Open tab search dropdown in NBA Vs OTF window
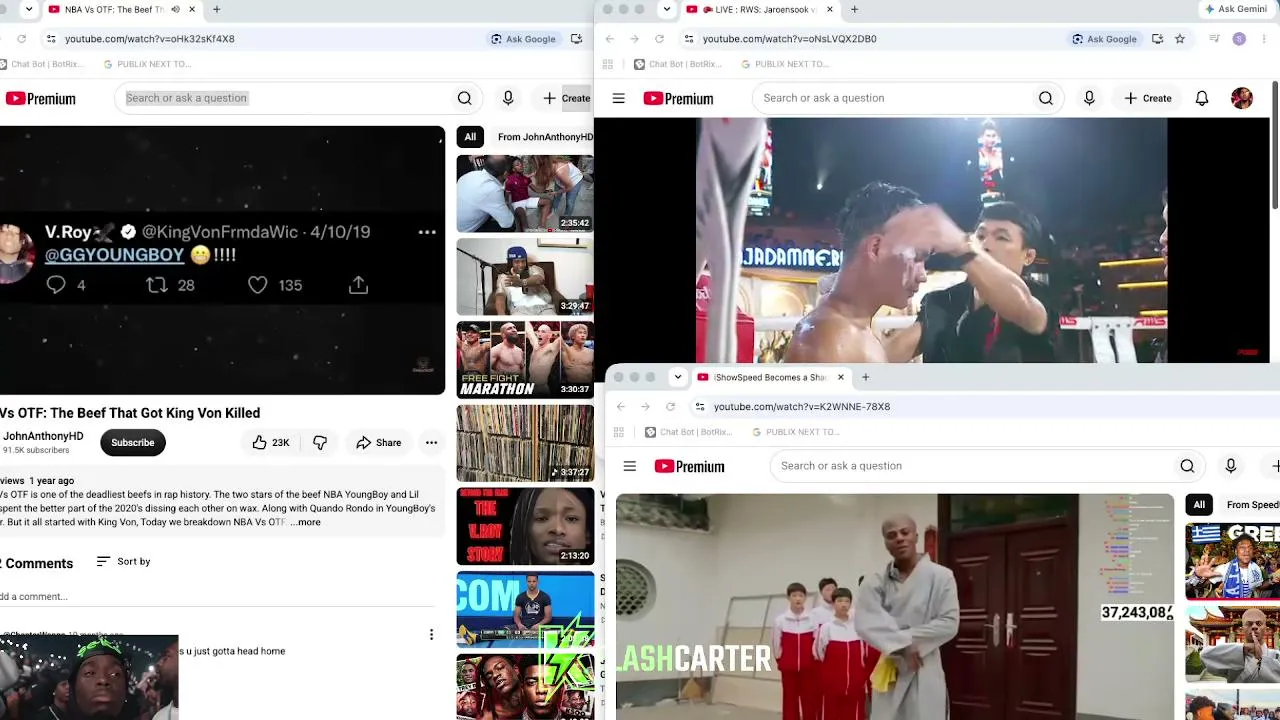Viewport: 1280px width, 720px height. coord(28,10)
